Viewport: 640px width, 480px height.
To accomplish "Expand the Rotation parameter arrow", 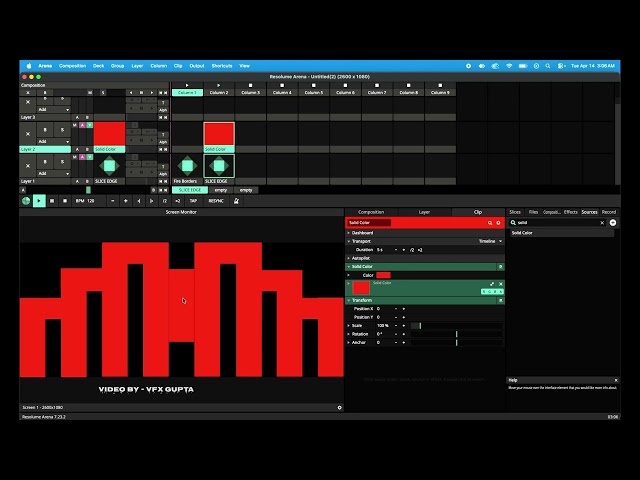I will pos(349,334).
